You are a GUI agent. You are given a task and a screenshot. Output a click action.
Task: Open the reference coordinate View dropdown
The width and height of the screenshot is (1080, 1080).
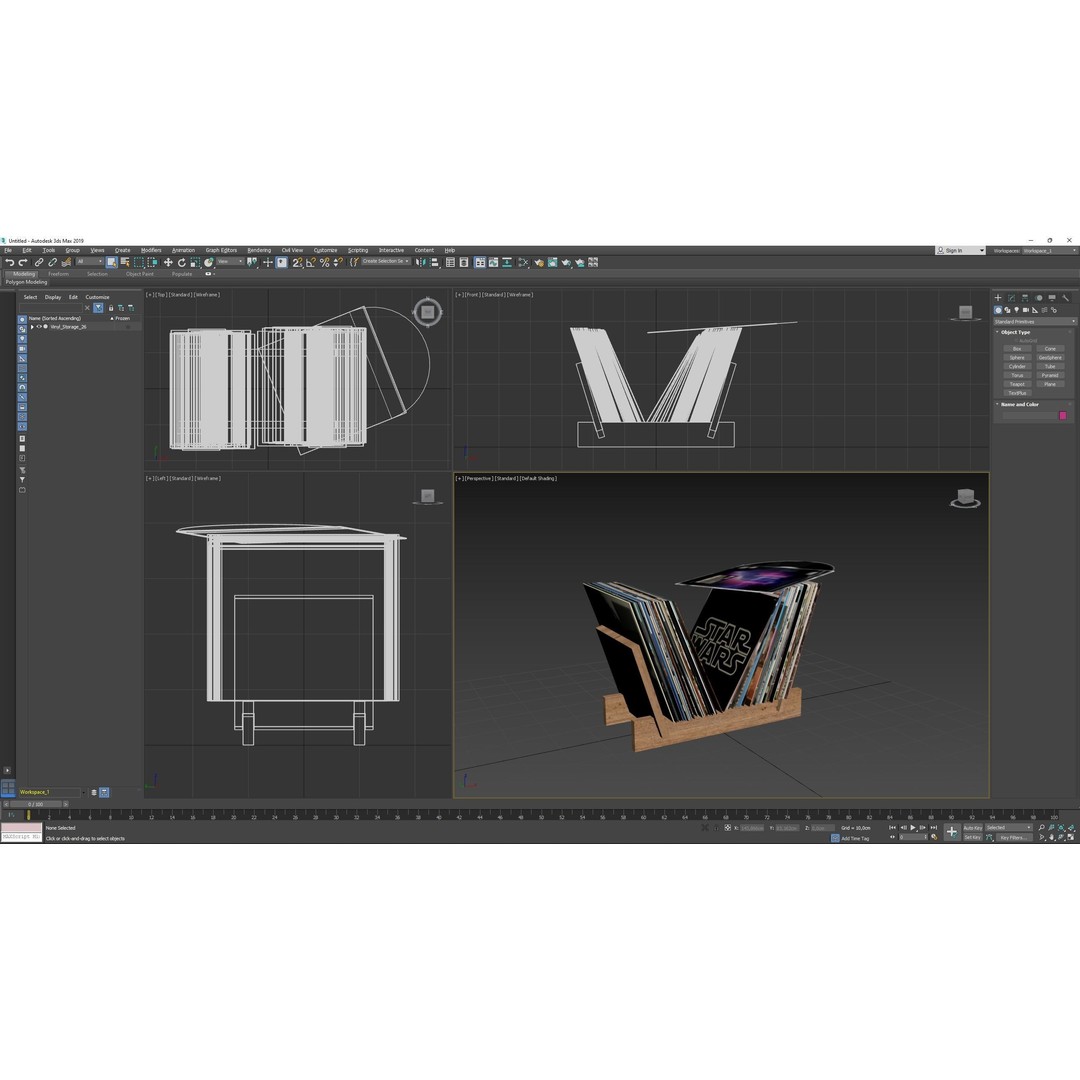229,262
